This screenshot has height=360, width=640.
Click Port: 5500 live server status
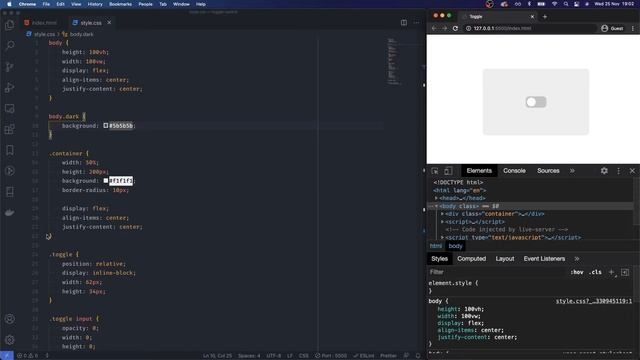pyautogui.click(x=331, y=356)
